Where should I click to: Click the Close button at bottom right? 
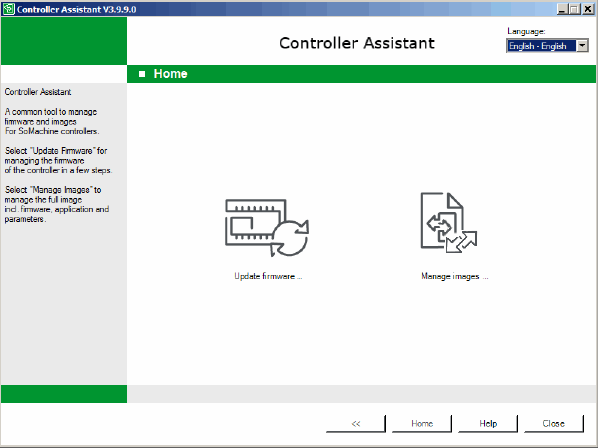click(554, 424)
